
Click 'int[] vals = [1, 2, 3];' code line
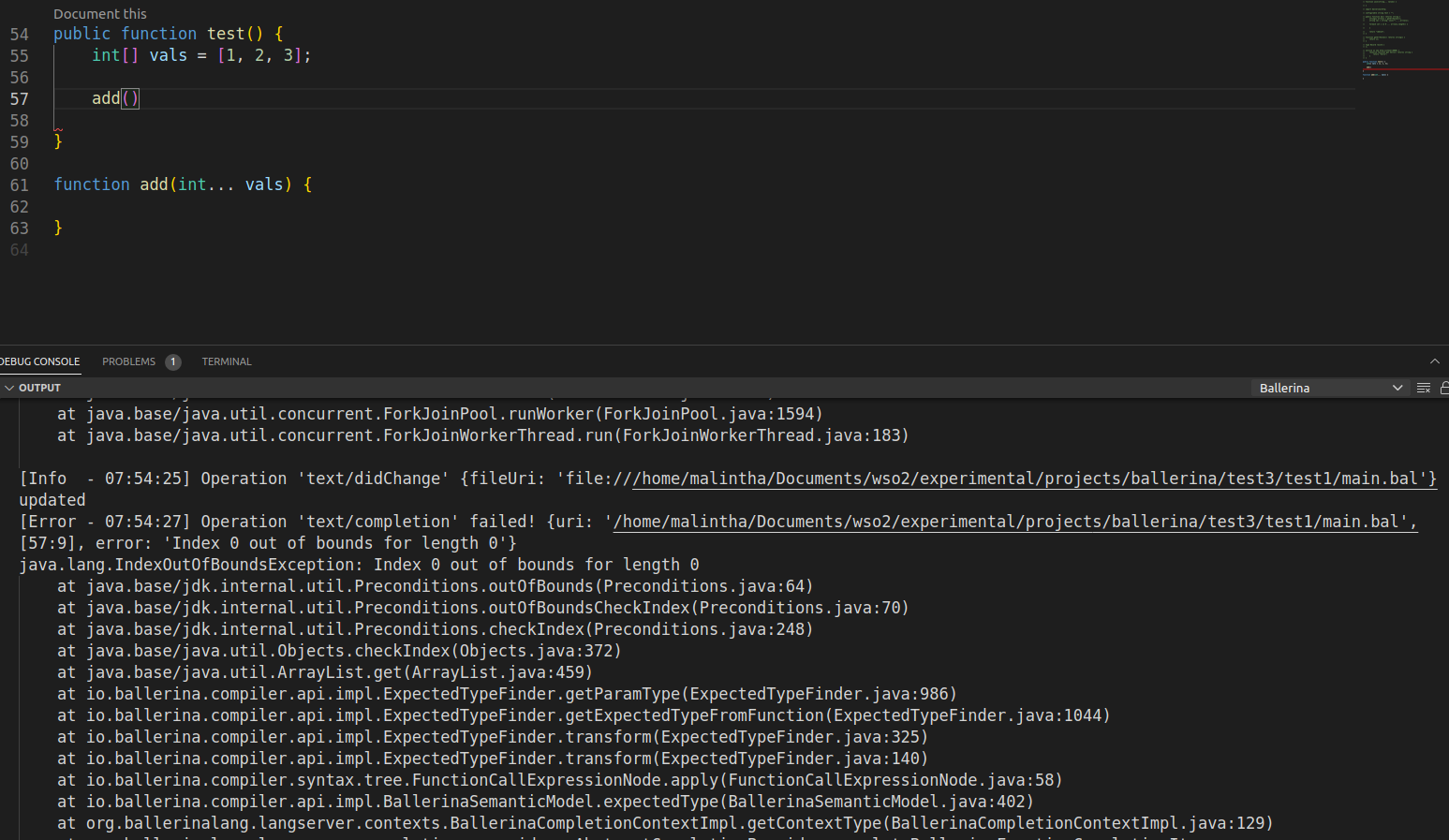[x=201, y=56]
